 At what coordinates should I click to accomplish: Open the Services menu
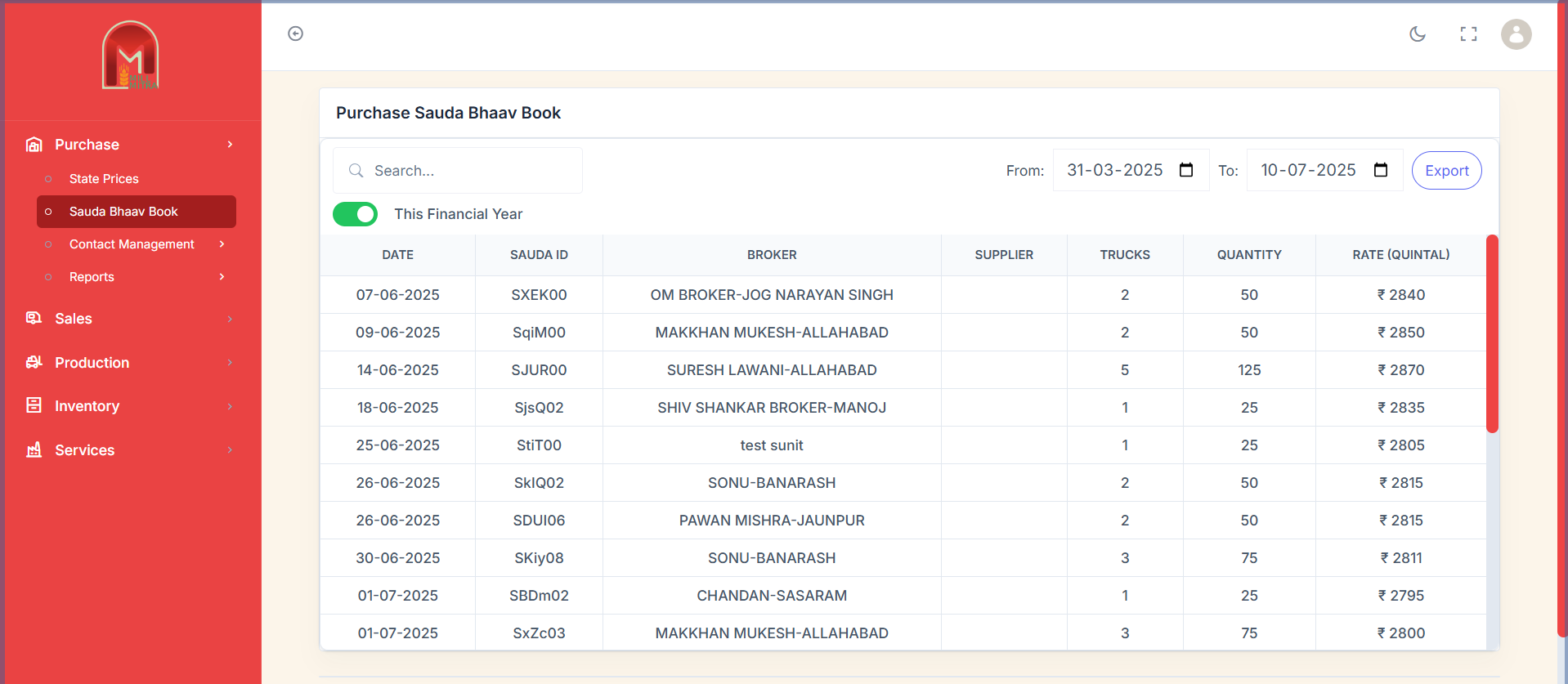pyautogui.click(x=84, y=450)
